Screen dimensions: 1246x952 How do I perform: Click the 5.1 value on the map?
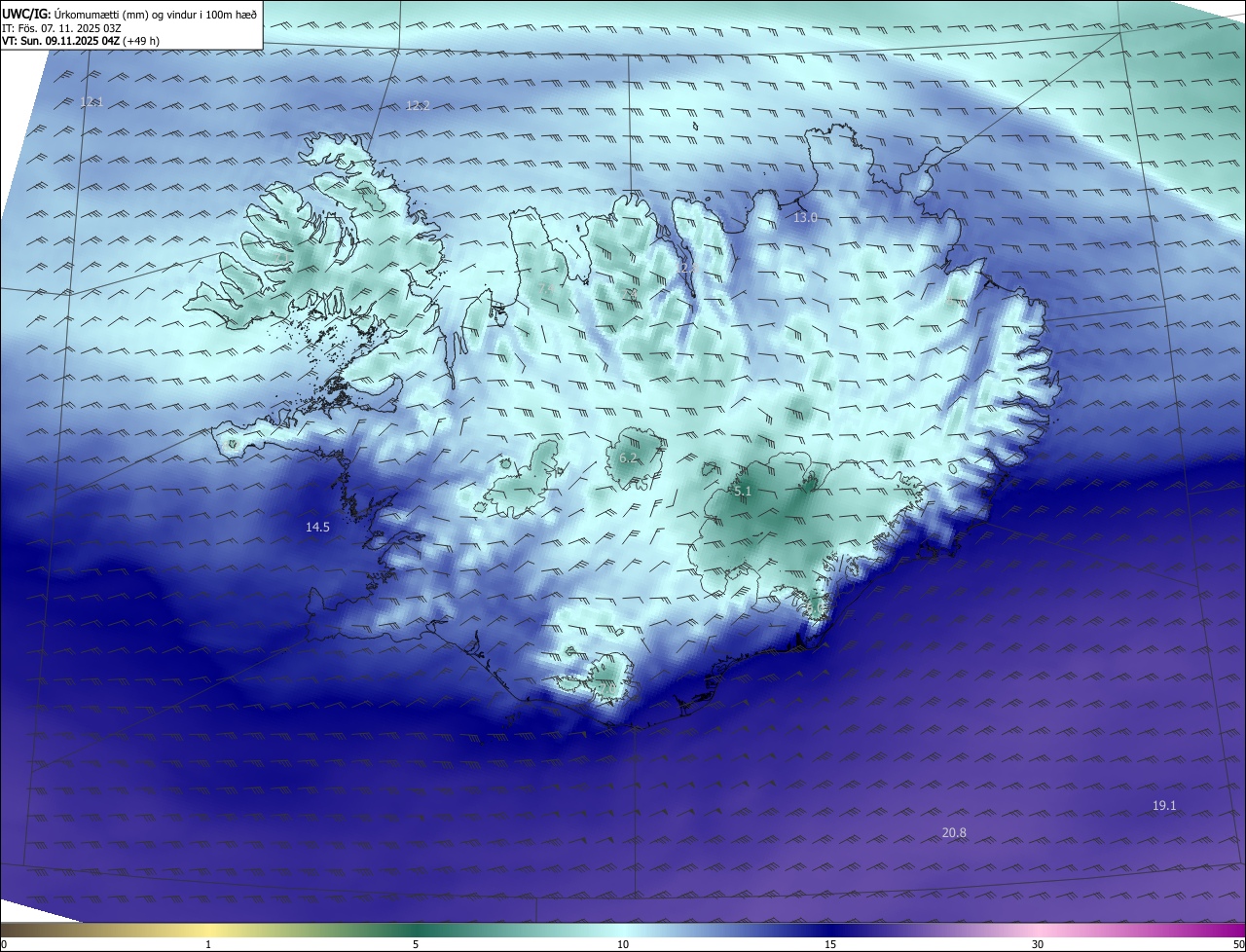point(743,492)
